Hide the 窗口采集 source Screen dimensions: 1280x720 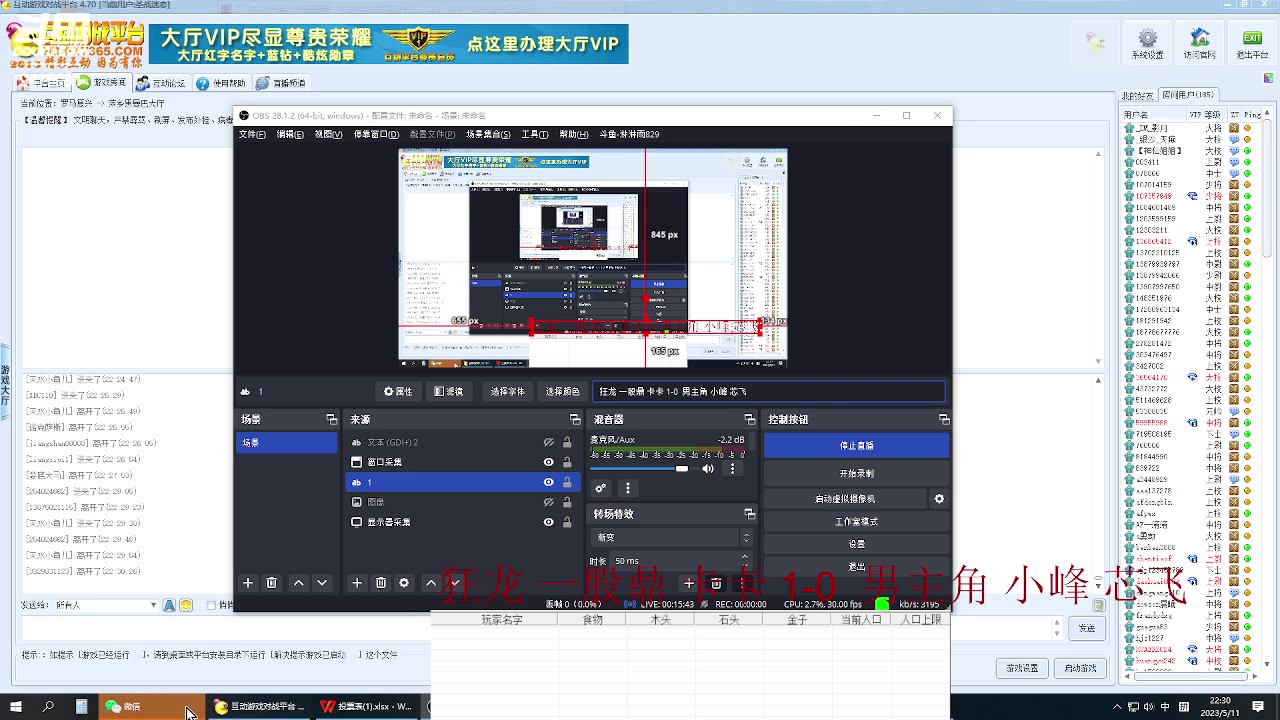548,462
